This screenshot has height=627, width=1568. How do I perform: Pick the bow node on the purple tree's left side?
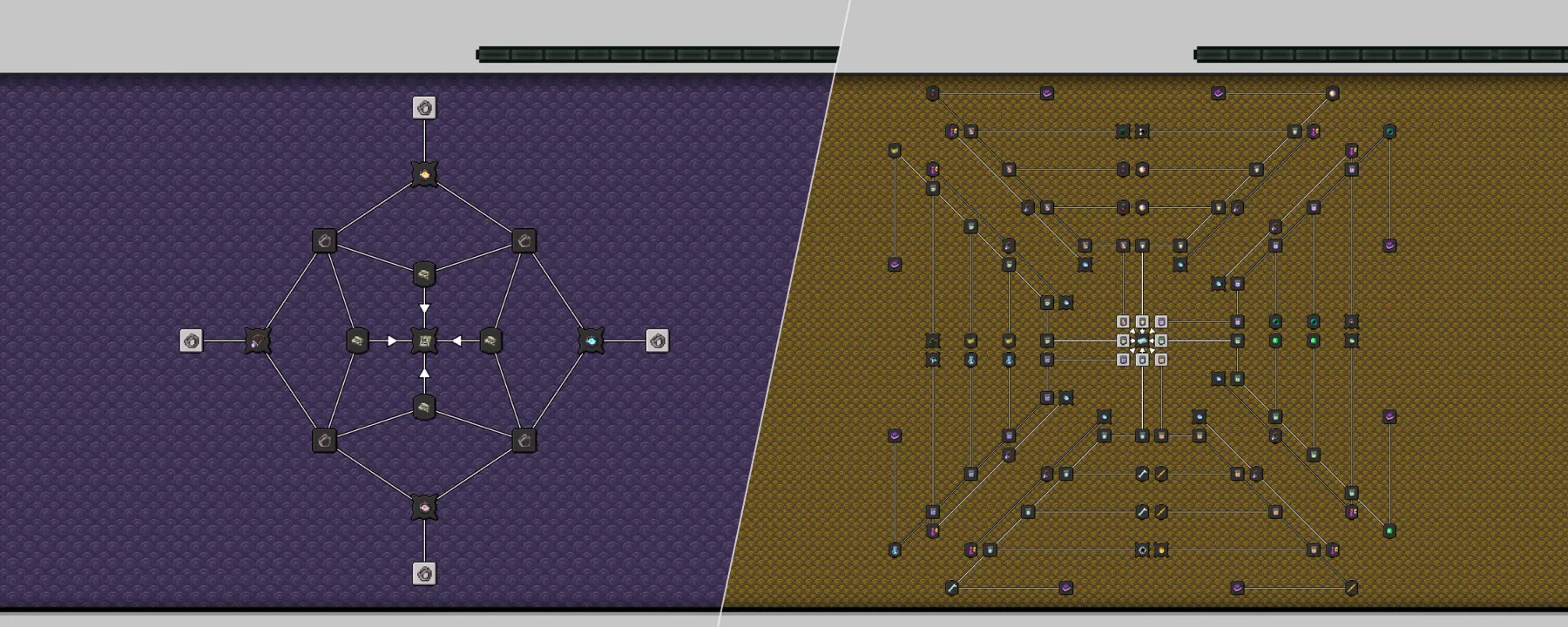(258, 340)
